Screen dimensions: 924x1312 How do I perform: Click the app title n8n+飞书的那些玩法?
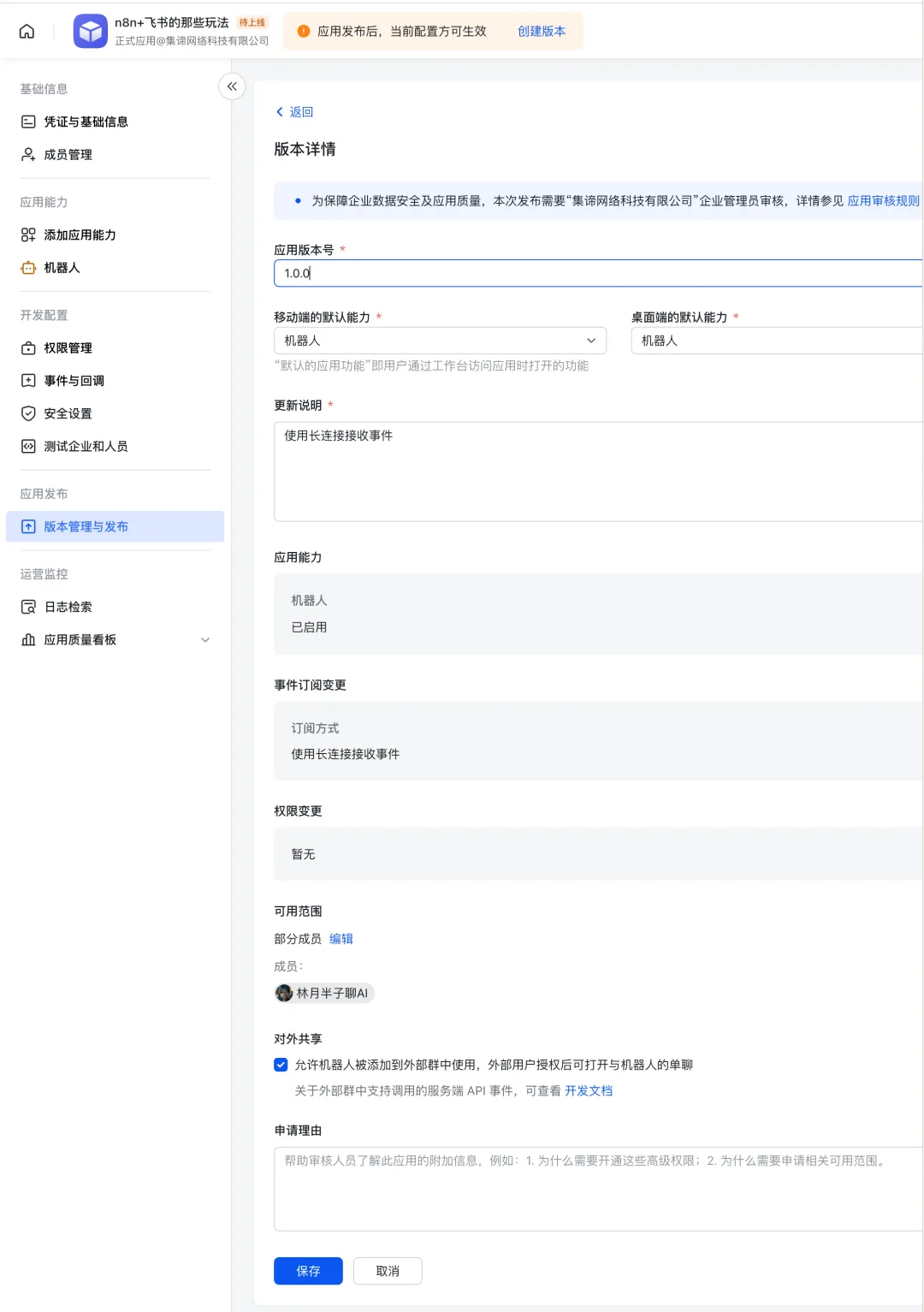[172, 22]
